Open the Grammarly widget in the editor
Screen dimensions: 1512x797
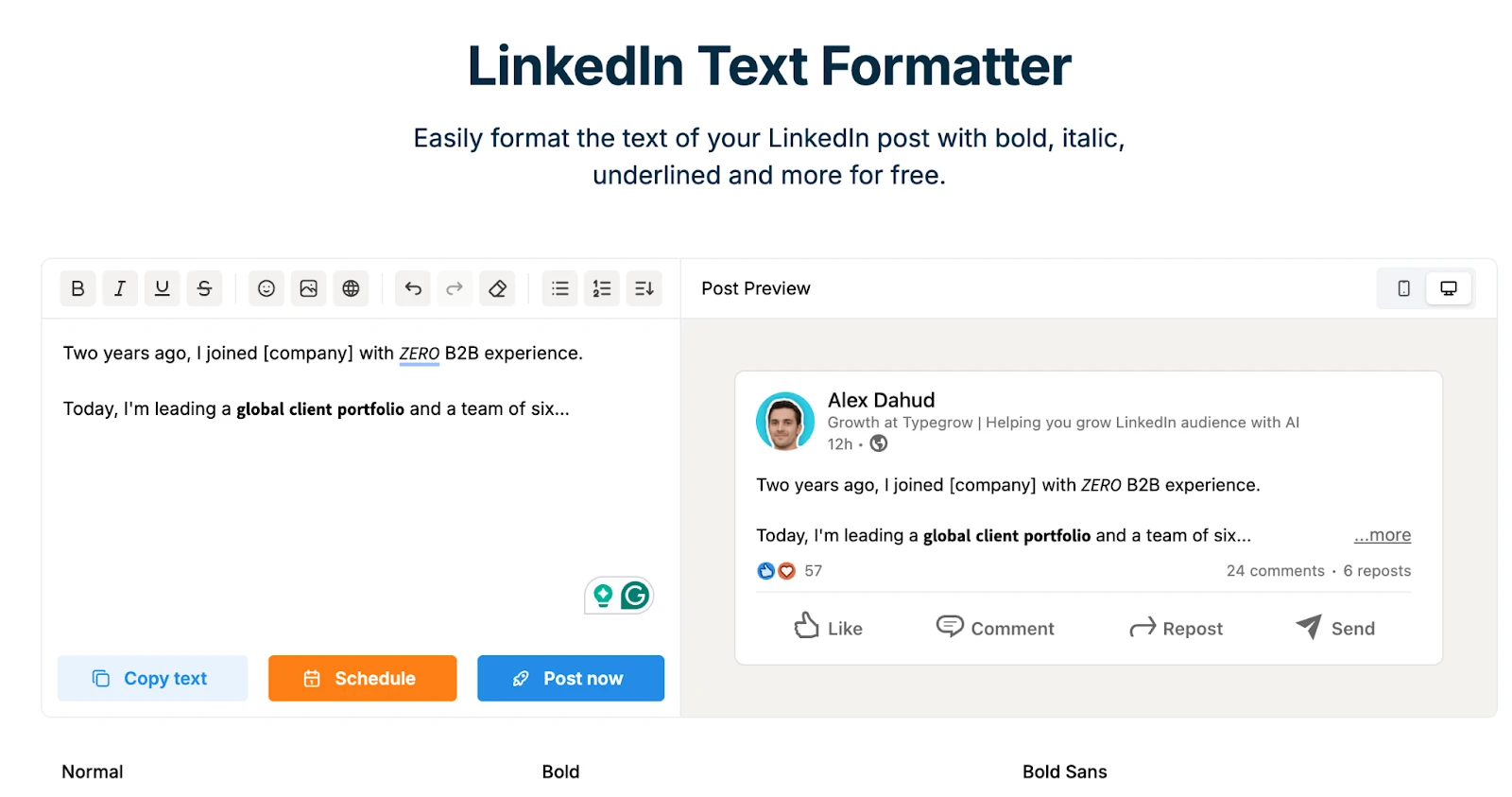635,596
